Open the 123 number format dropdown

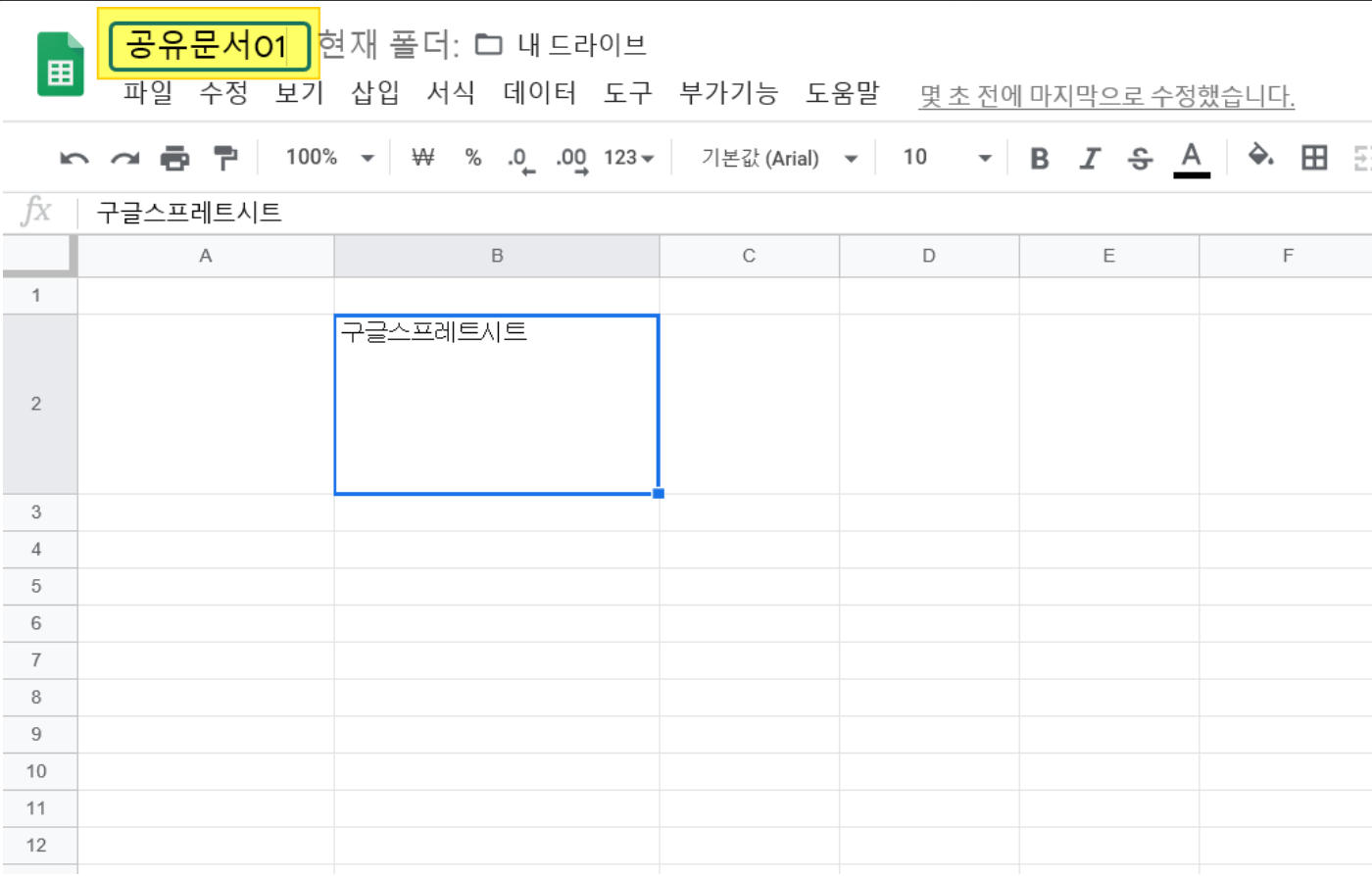[x=628, y=158]
